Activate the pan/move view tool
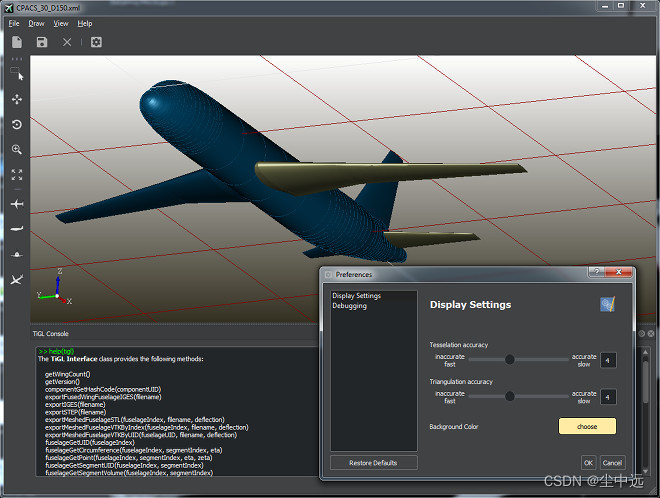660x498 pixels. pyautogui.click(x=17, y=99)
